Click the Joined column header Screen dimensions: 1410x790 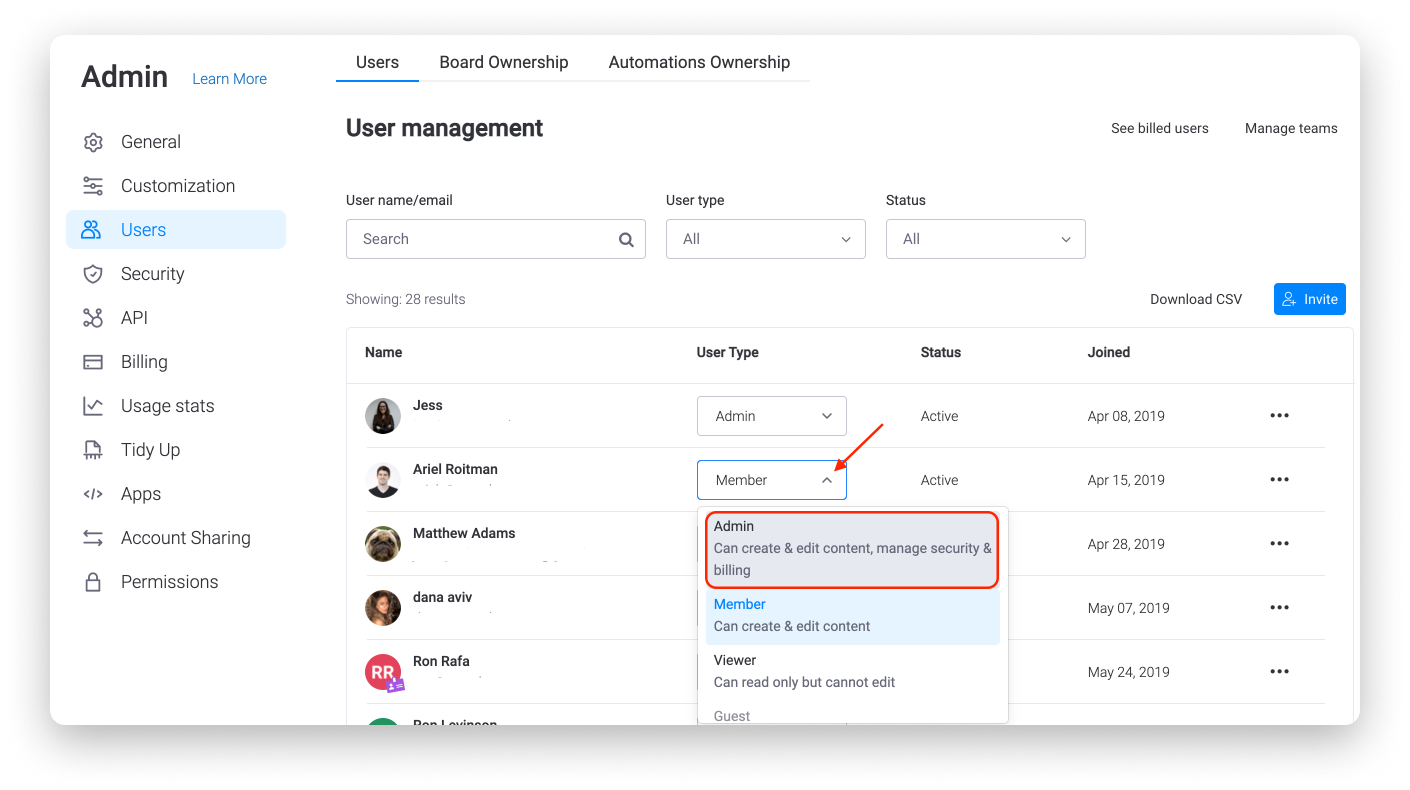[x=1109, y=352]
